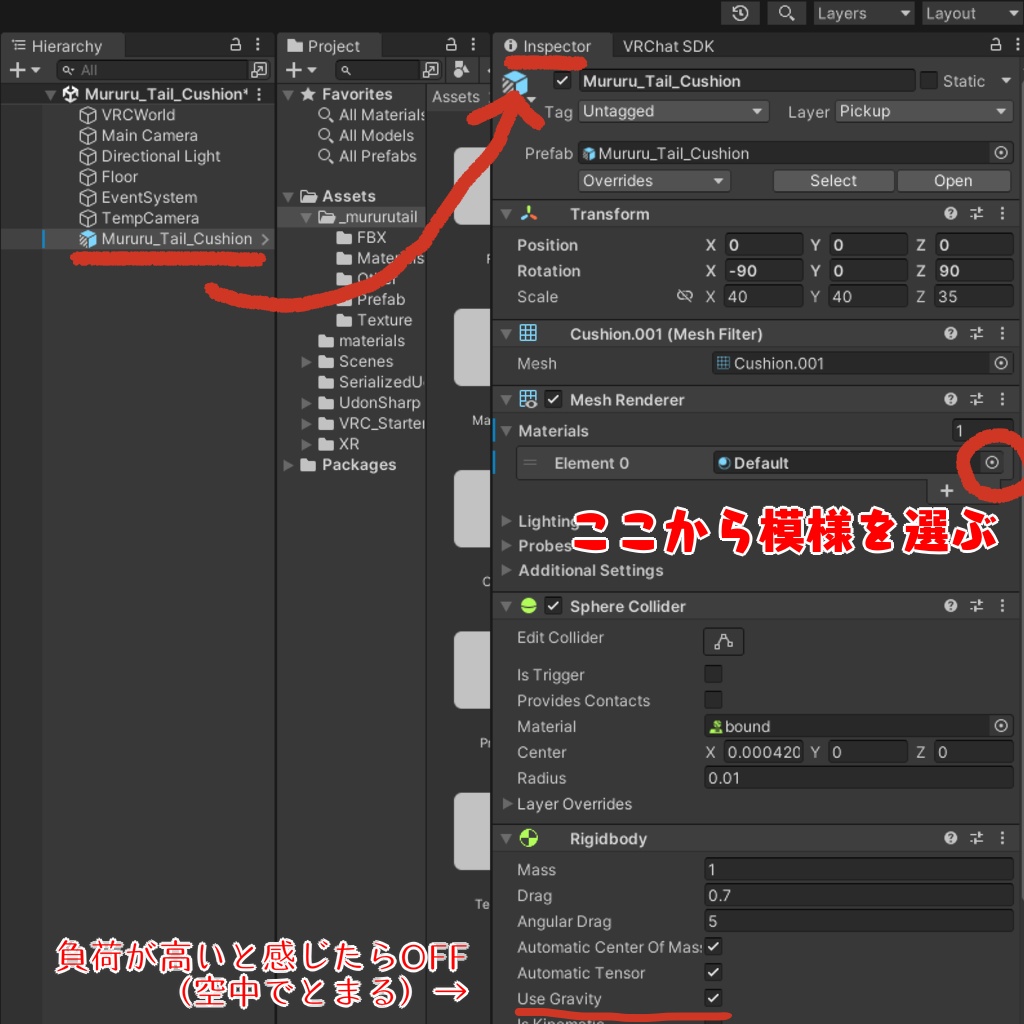
Task: Click the Open button for the prefab
Action: click(x=953, y=180)
